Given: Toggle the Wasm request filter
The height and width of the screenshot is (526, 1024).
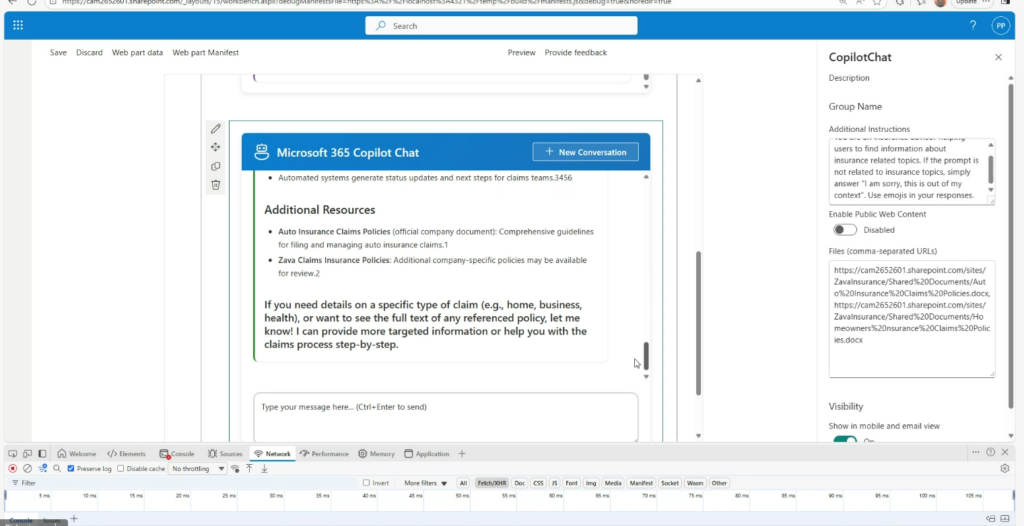Looking at the screenshot, I should click(695, 483).
